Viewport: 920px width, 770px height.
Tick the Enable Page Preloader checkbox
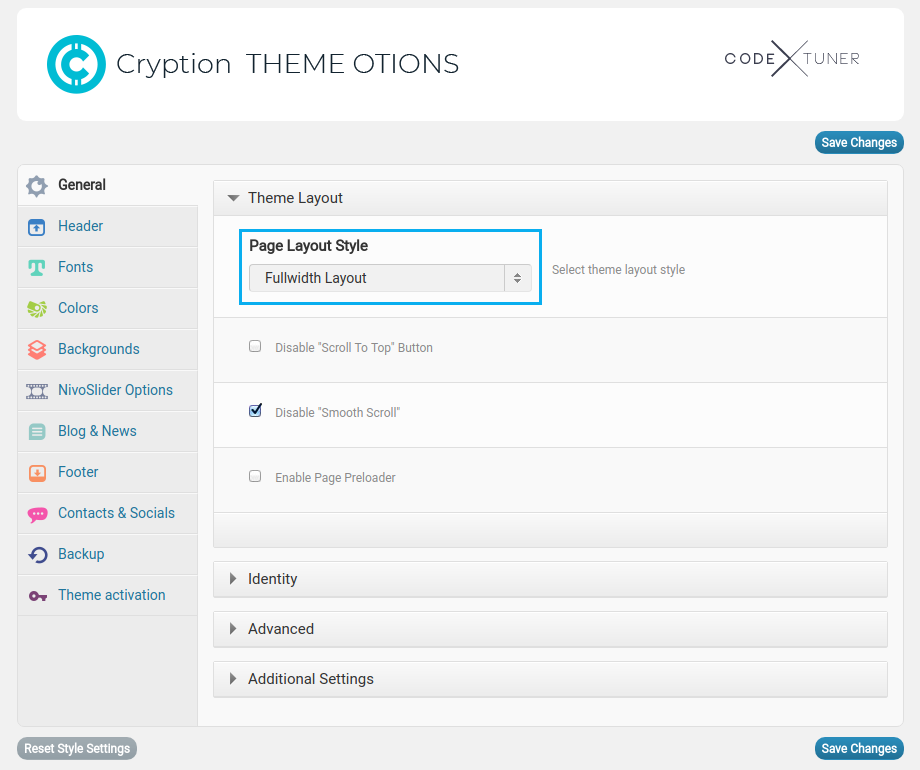pyautogui.click(x=255, y=476)
